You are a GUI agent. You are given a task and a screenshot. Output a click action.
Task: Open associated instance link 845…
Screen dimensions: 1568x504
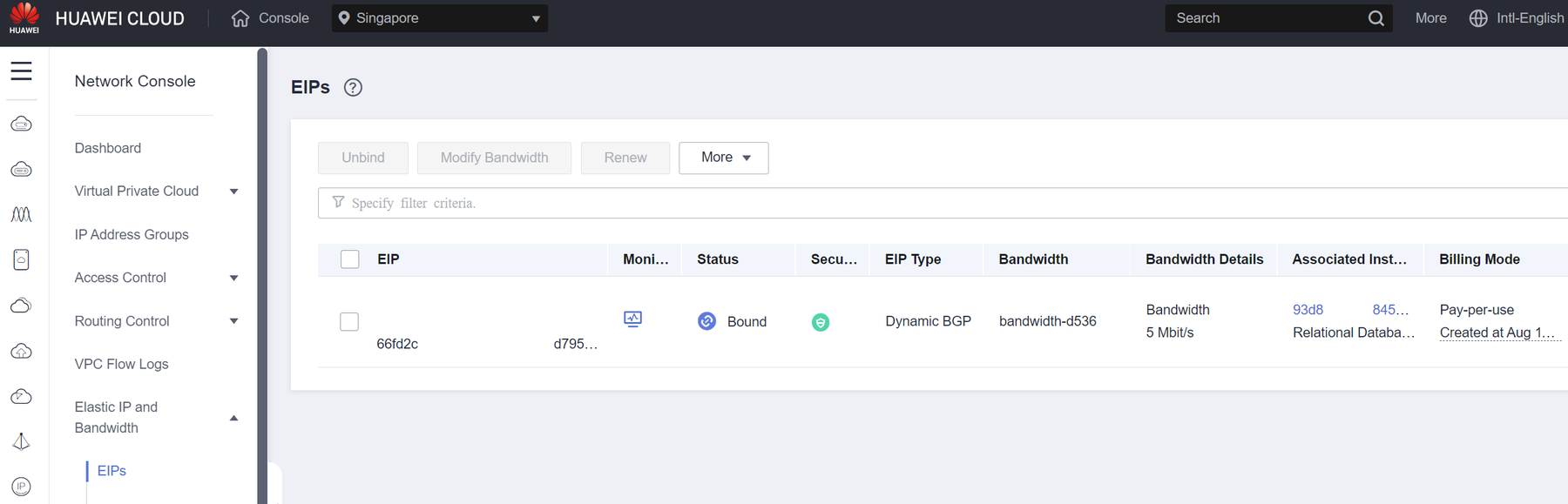tap(1390, 310)
